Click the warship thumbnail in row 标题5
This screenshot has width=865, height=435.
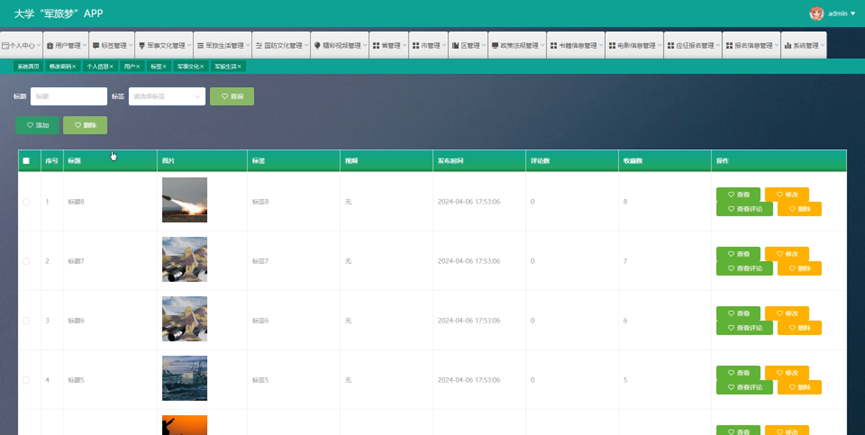click(184, 378)
